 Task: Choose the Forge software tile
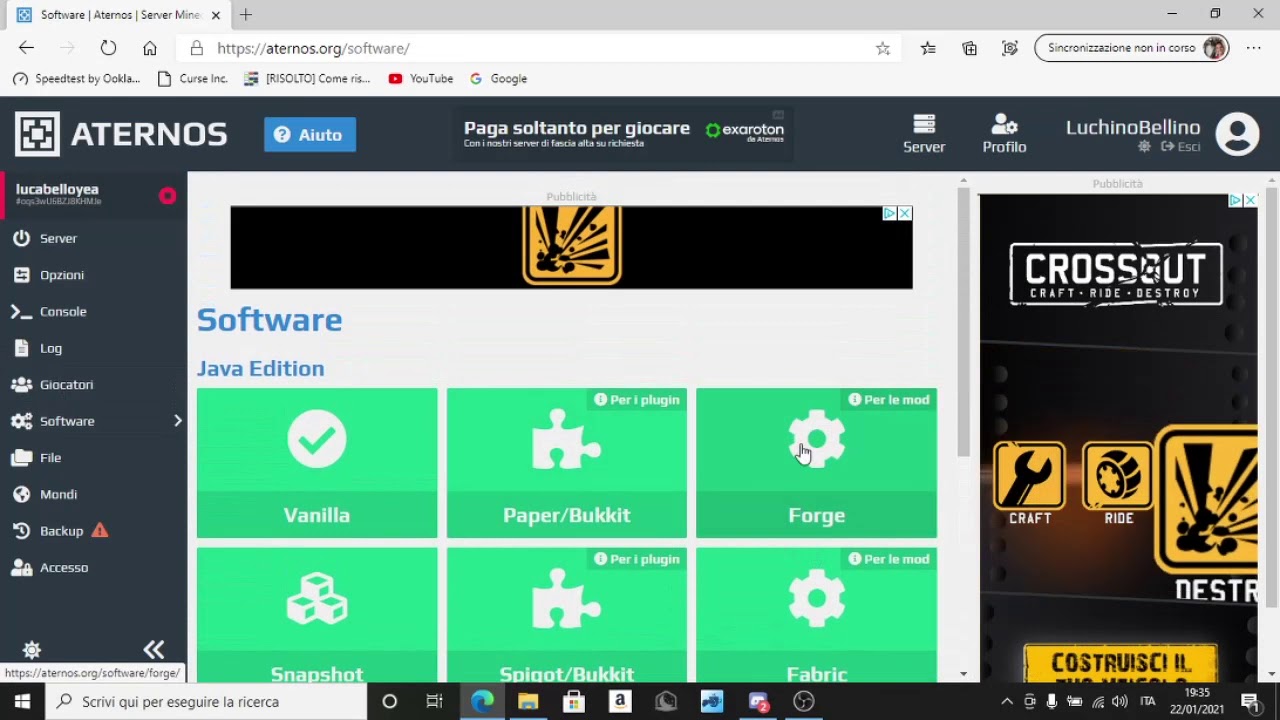817,463
